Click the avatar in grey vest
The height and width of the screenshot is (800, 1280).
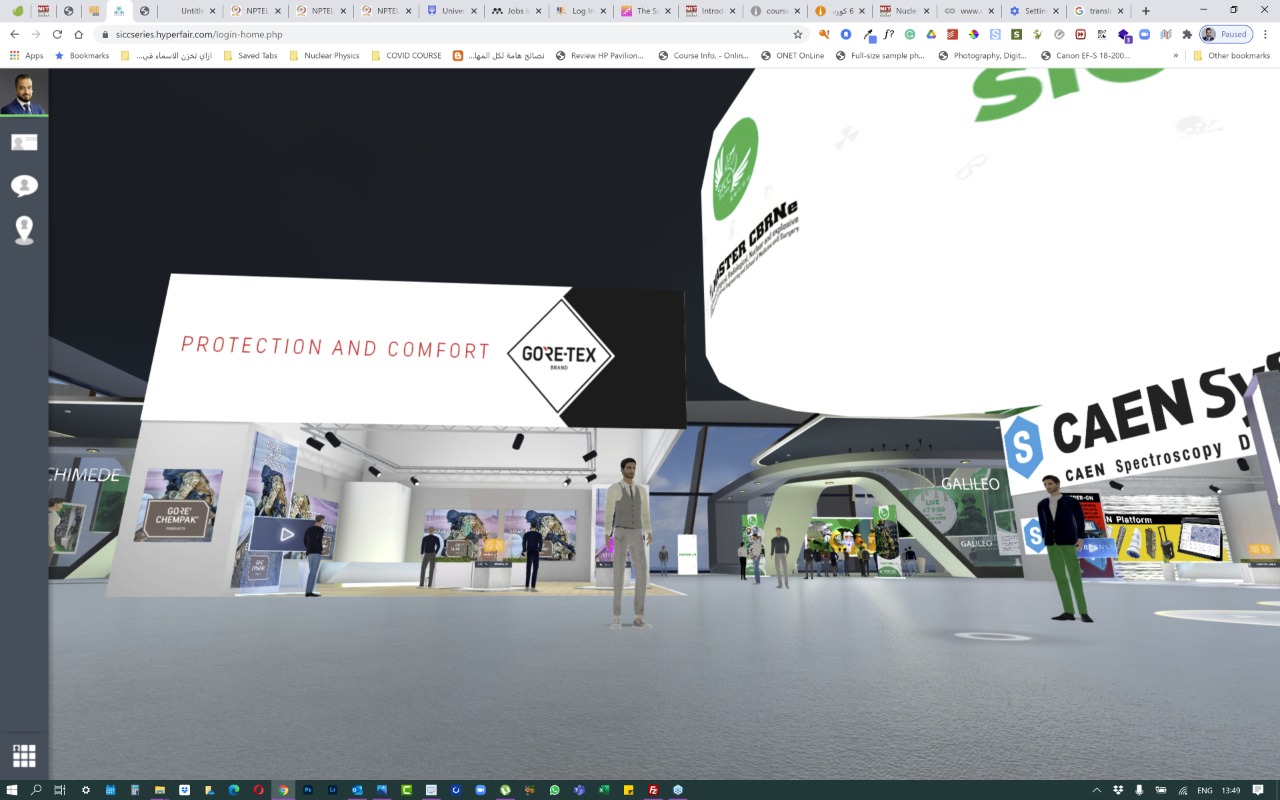pyautogui.click(x=628, y=543)
